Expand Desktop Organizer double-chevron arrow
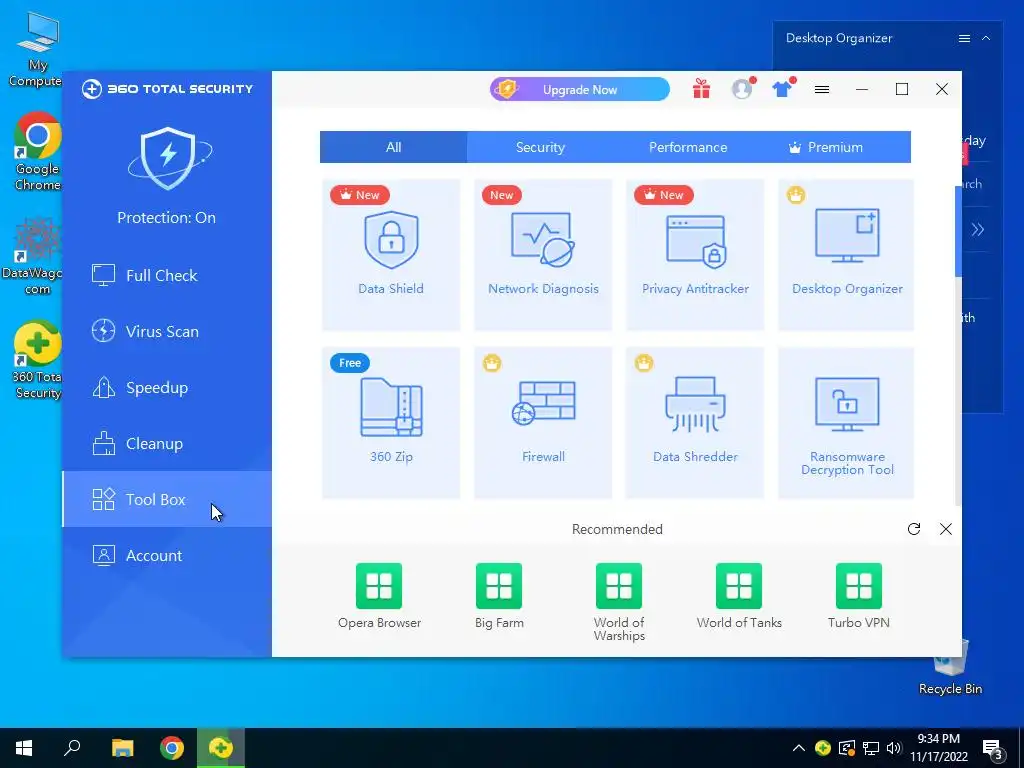The image size is (1024, 768). [978, 229]
